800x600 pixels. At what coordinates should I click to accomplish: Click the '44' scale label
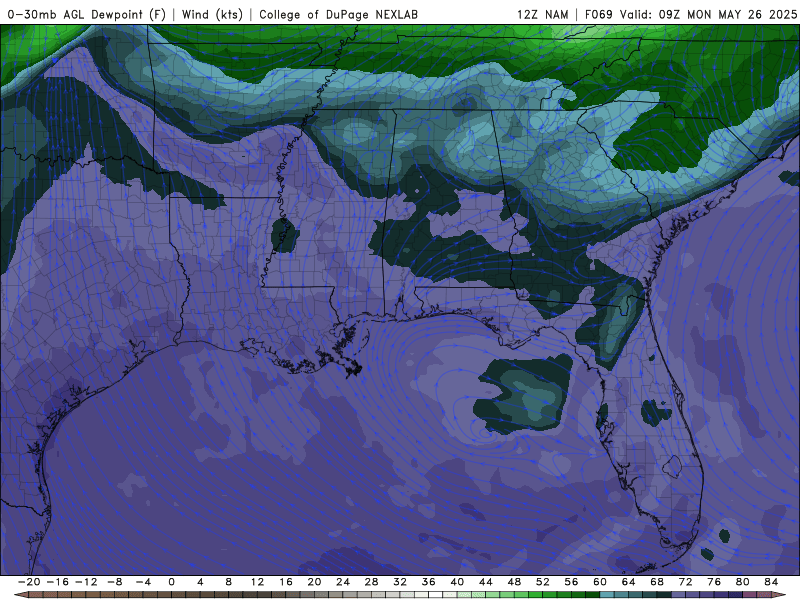click(486, 582)
